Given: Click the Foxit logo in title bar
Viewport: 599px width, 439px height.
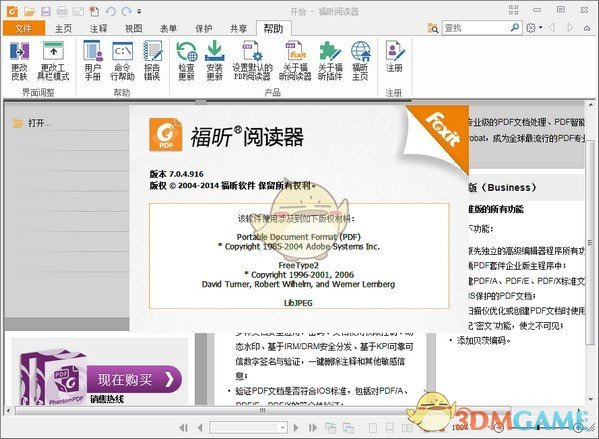Looking at the screenshot, I should pyautogui.click(x=12, y=11).
